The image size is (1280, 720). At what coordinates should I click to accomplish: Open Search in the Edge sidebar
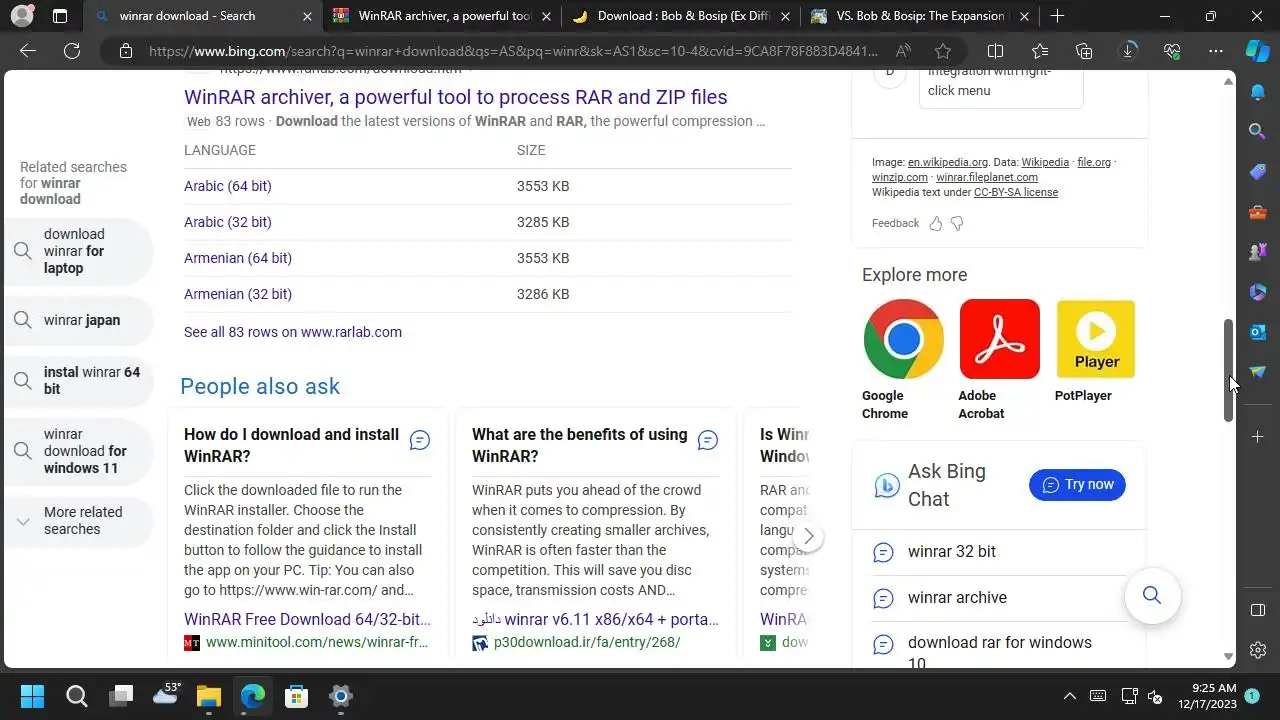pos(1258,131)
